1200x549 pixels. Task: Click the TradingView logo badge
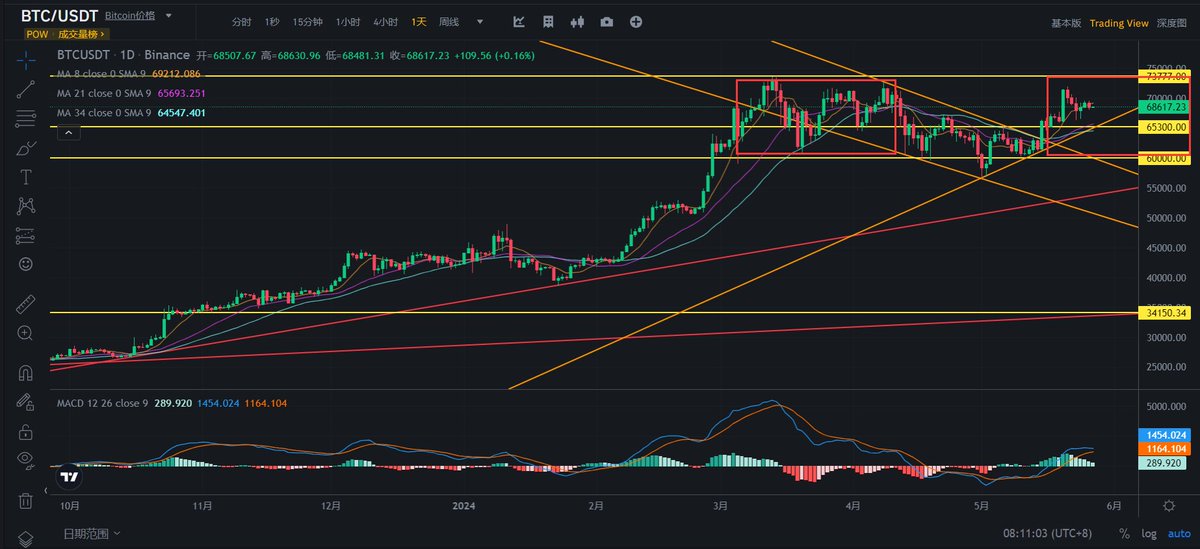[x=69, y=477]
